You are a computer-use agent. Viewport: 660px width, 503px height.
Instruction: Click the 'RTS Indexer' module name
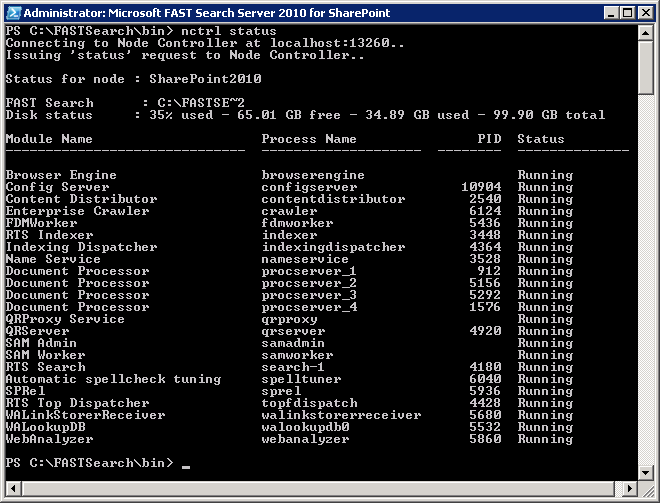(49, 235)
